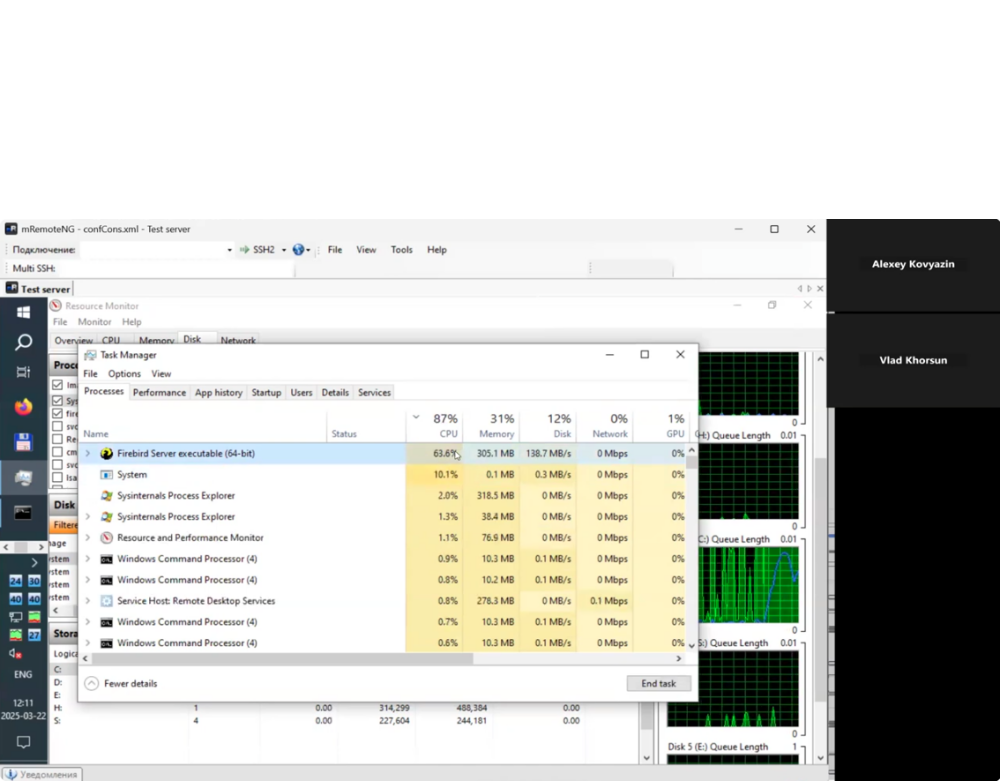Click the 138.7 MB/s disk value
The image size is (1000, 781).
coord(548,453)
